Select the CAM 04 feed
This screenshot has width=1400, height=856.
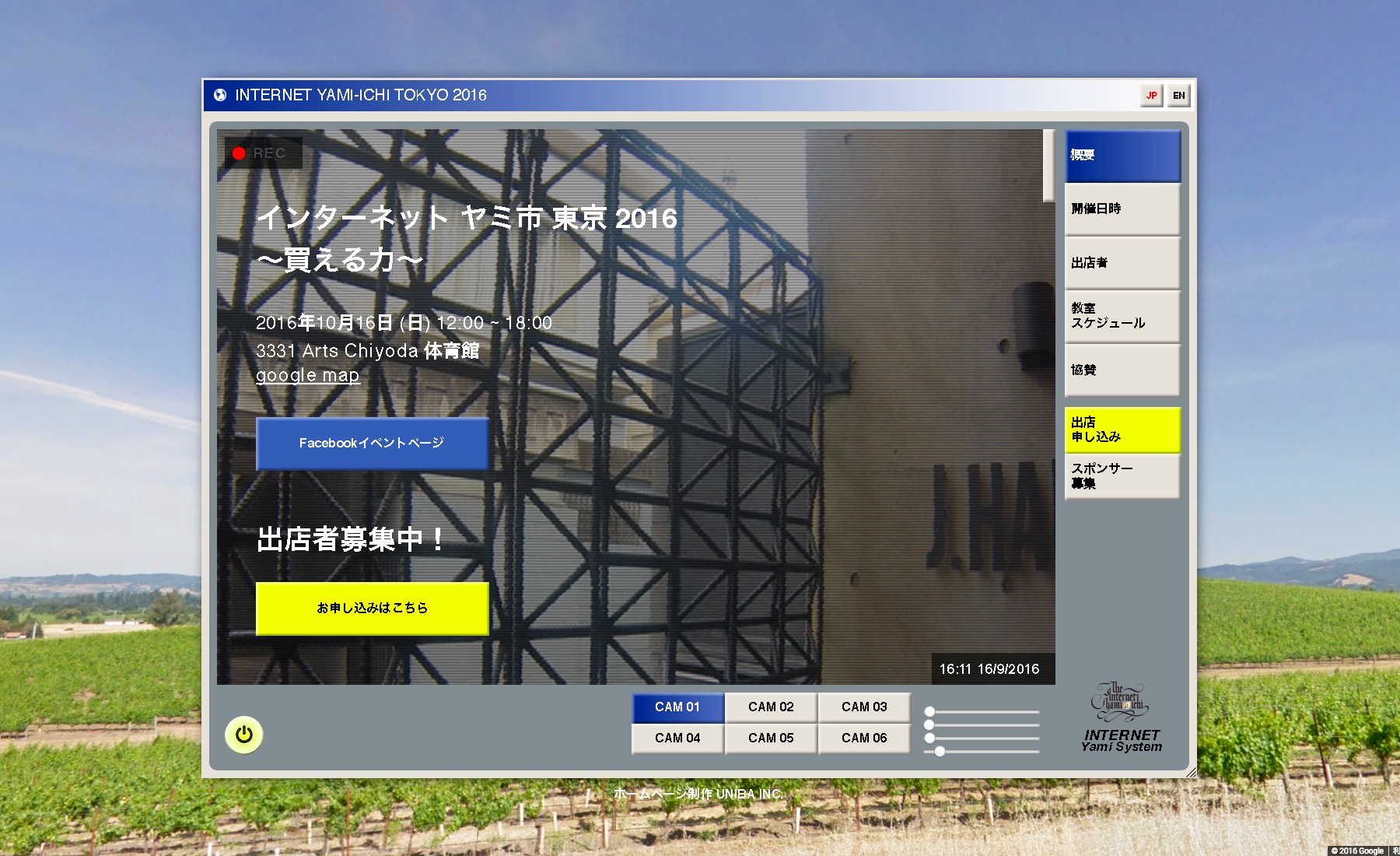[677, 738]
